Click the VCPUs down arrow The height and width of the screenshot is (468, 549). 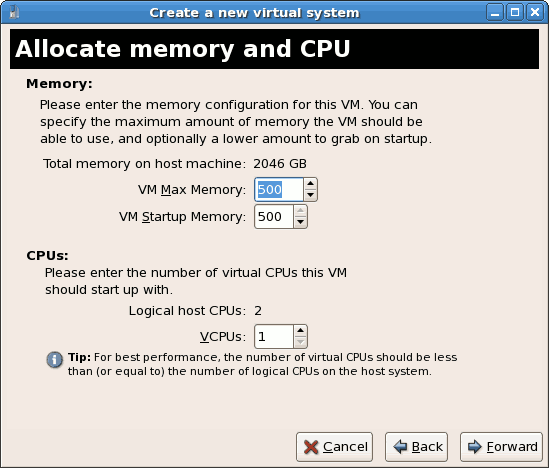point(300,342)
